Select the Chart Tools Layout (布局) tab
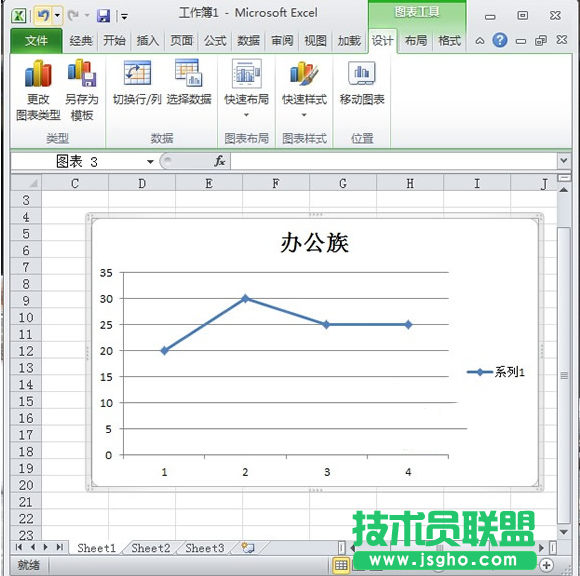 coord(416,41)
